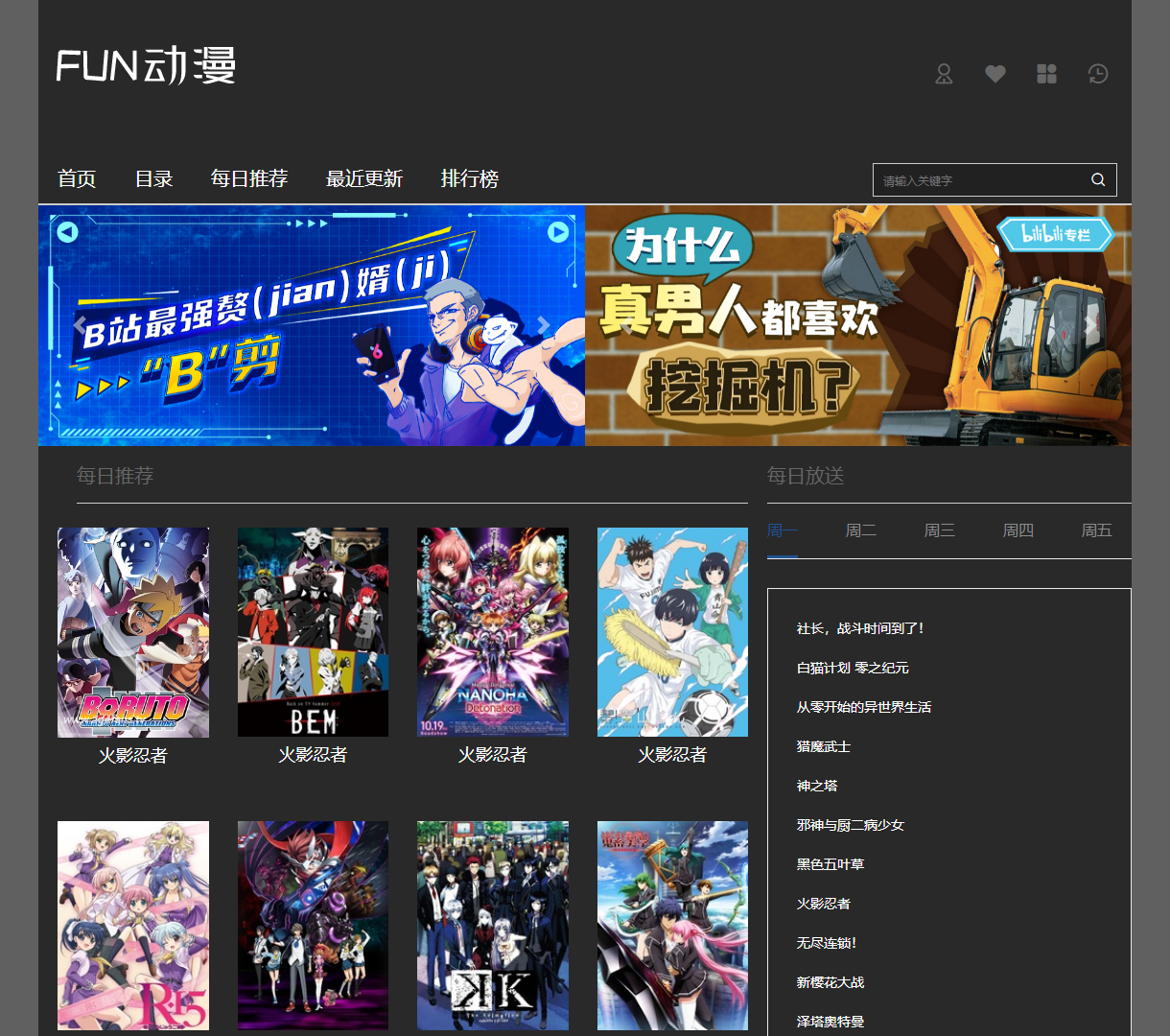Click the heart favorites icon
The image size is (1170, 1036).
click(994, 74)
